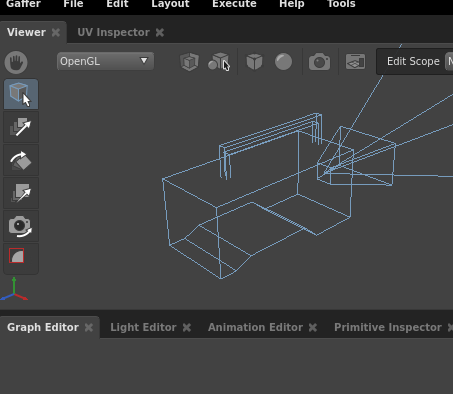Open the OpenGL renderer dropdown
Image resolution: width=453 pixels, height=394 pixels.
click(105, 61)
